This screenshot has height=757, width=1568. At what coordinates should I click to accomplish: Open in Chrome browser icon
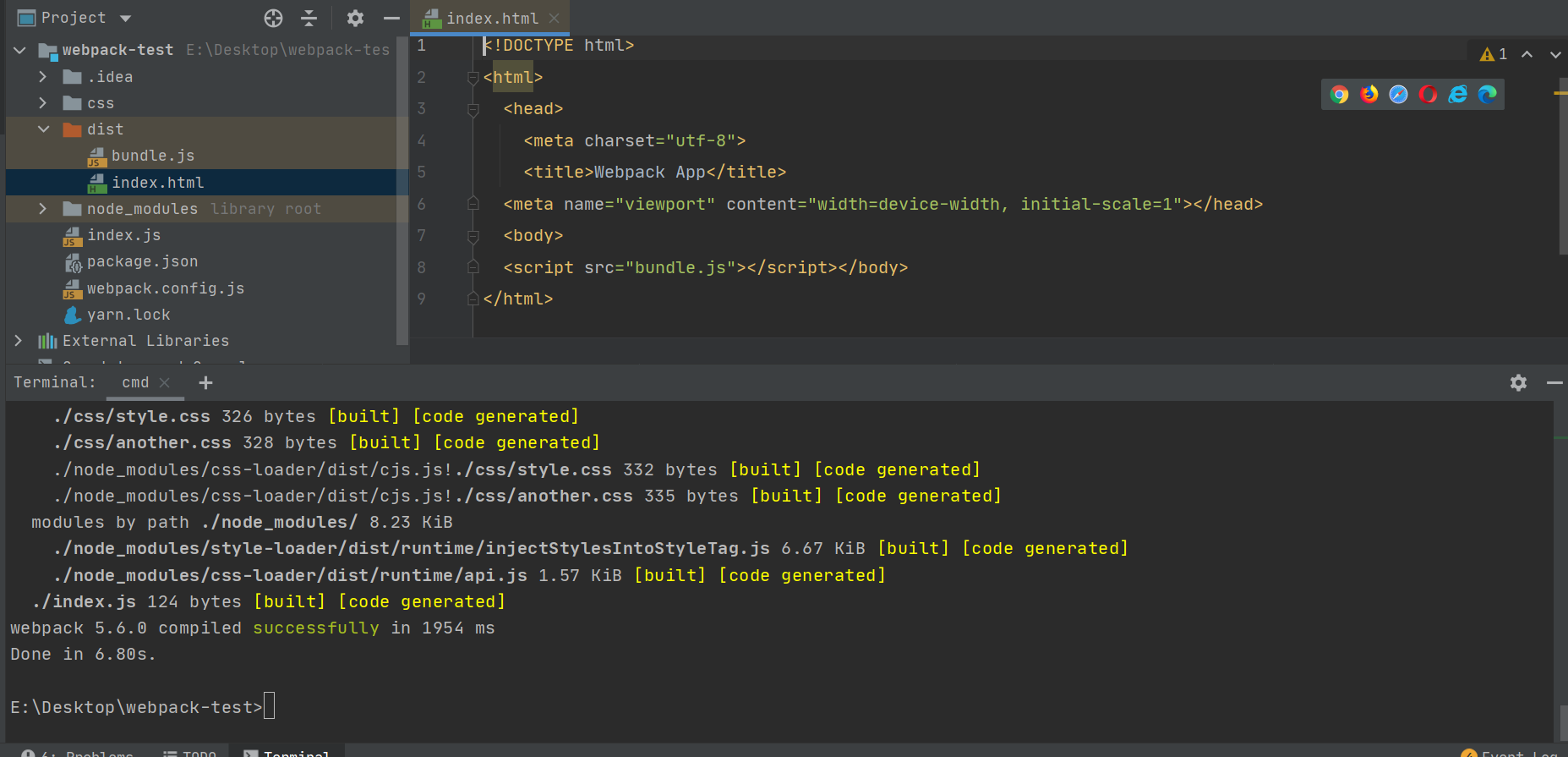click(1339, 95)
